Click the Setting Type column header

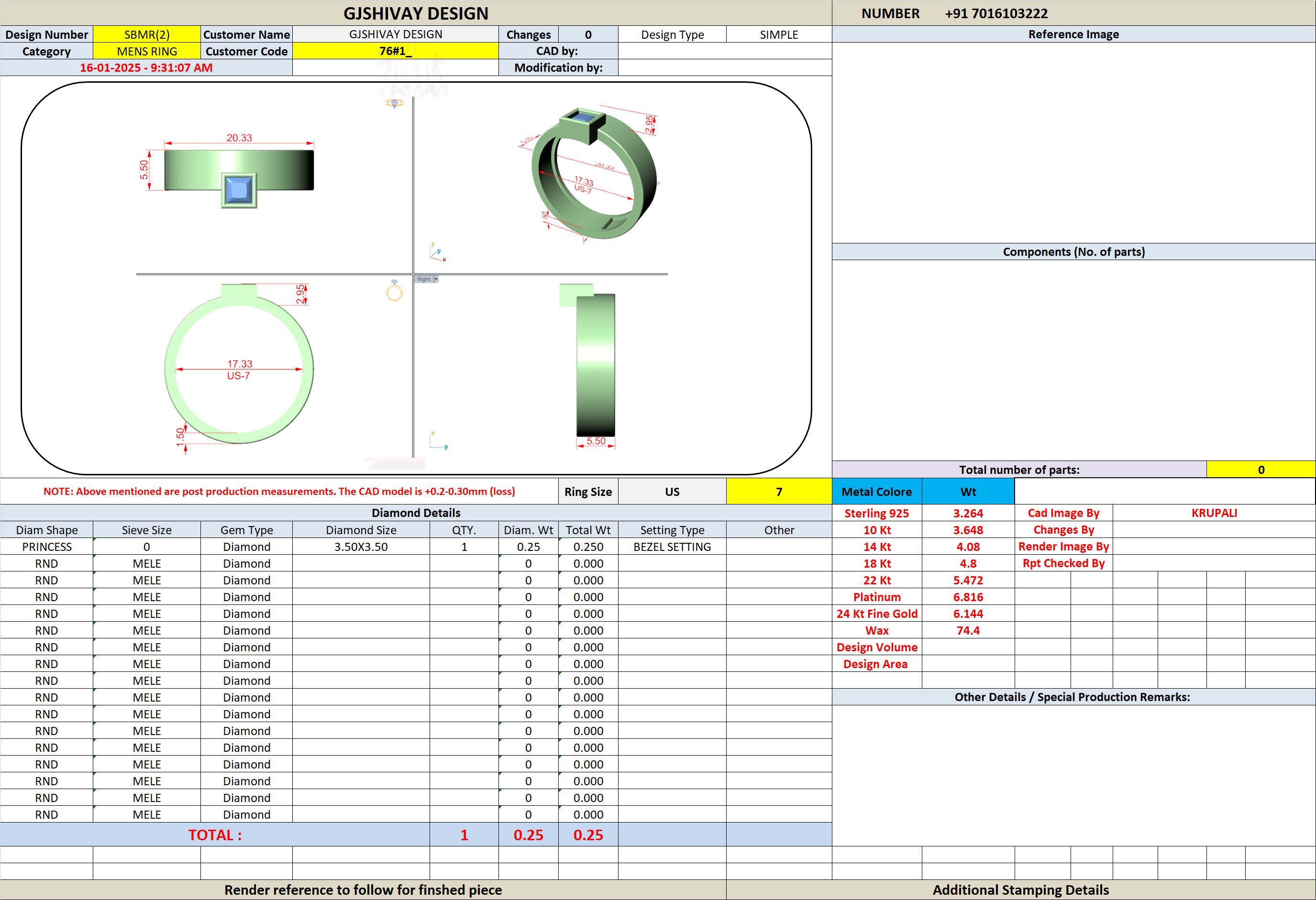pyautogui.click(x=672, y=530)
